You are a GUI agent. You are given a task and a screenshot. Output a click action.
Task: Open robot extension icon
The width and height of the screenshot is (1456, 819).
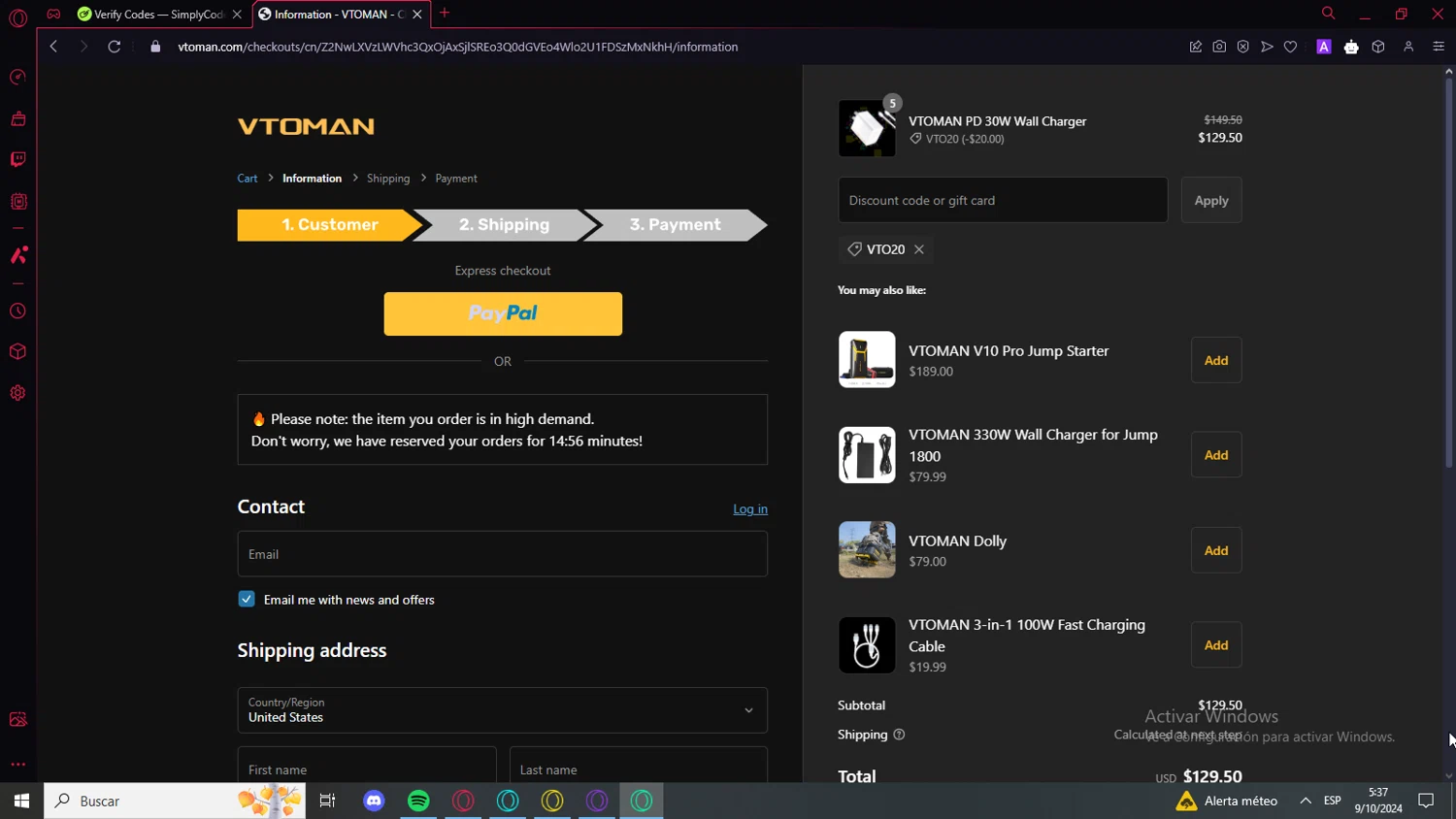pyautogui.click(x=1351, y=47)
